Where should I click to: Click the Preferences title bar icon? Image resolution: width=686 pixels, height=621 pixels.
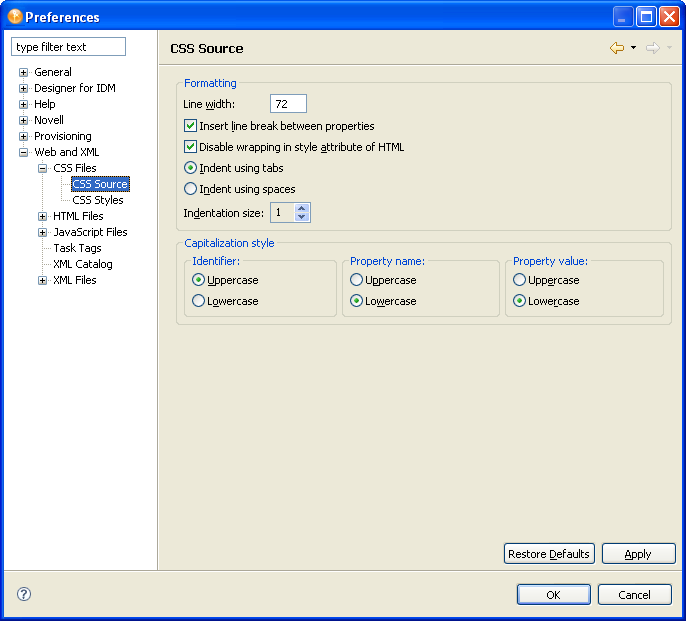[x=14, y=17]
